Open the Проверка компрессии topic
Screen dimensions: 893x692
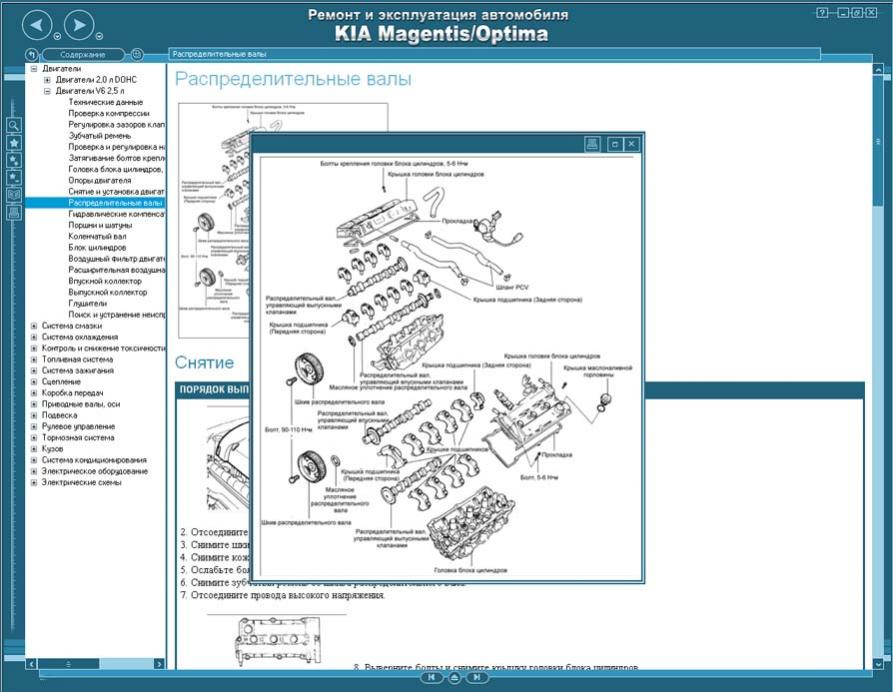[x=109, y=113]
